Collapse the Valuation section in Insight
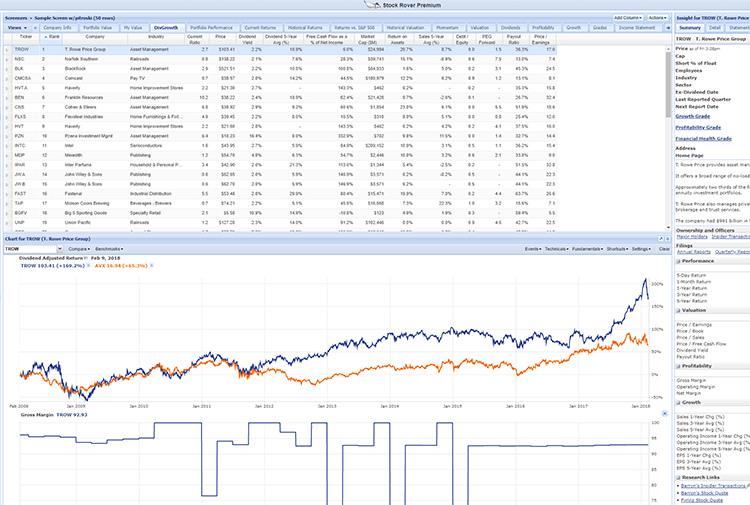Image resolution: width=750 pixels, height=505 pixels. pos(678,311)
